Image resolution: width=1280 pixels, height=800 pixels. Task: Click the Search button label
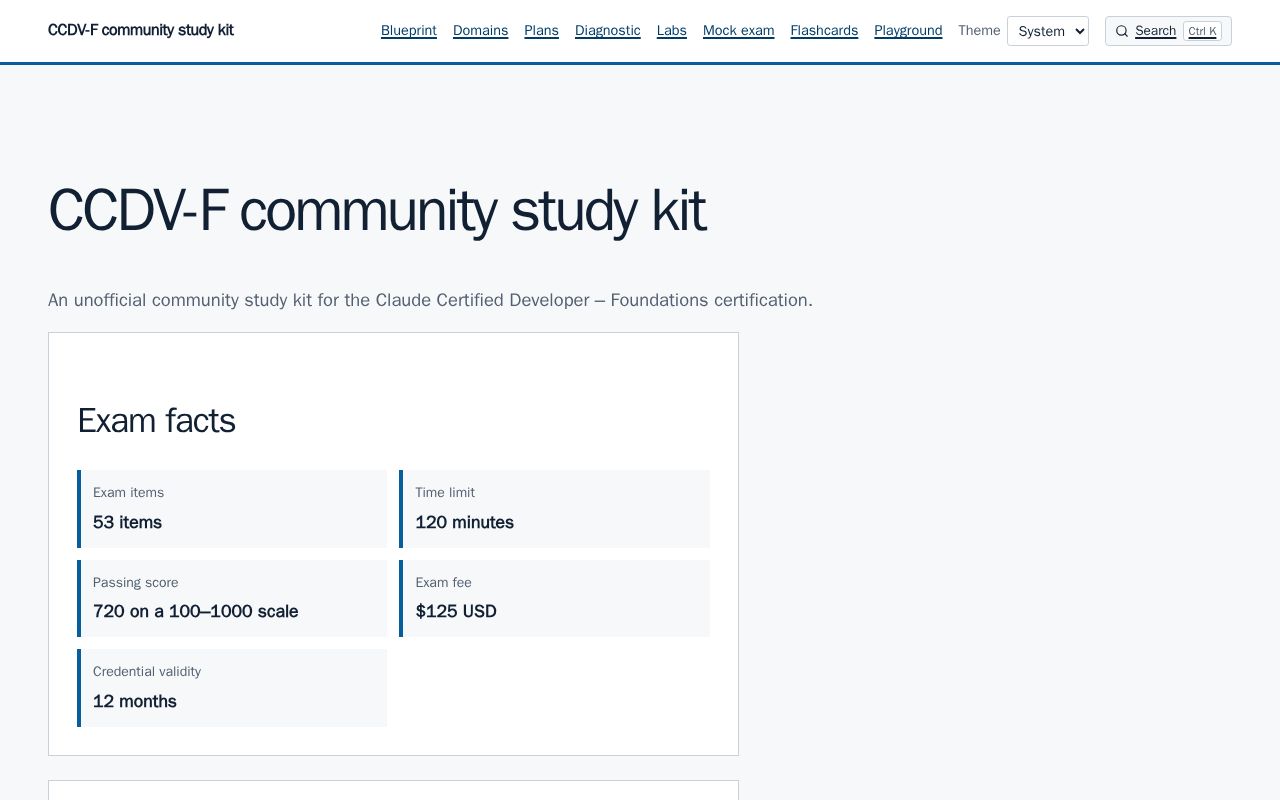click(1155, 31)
